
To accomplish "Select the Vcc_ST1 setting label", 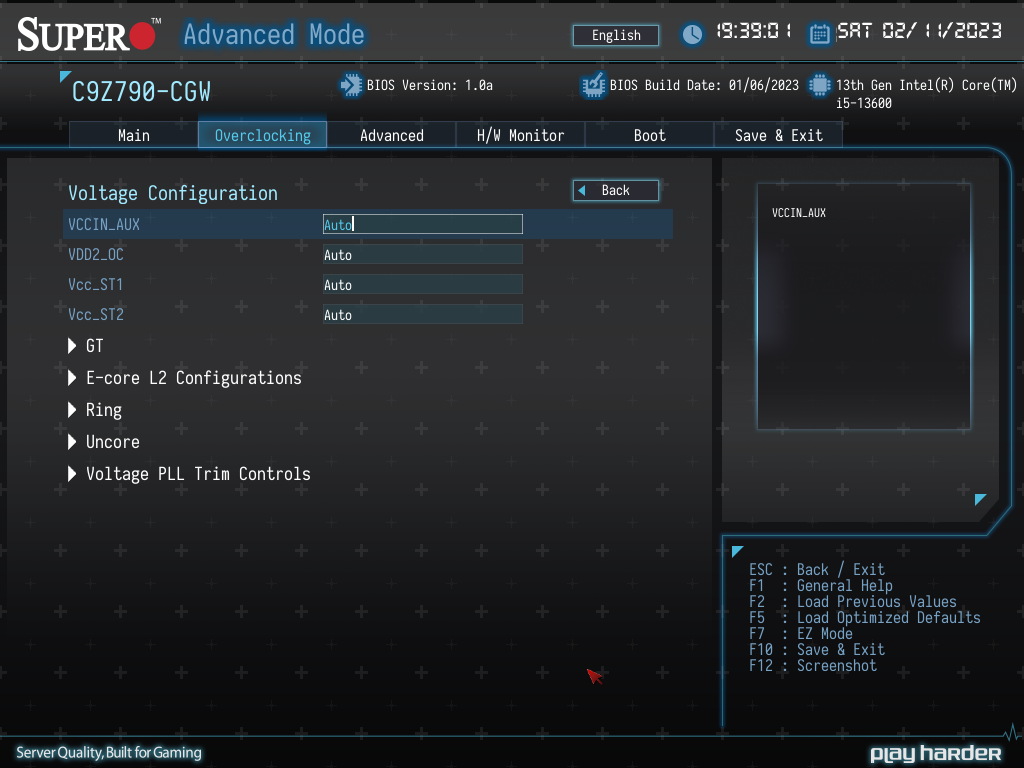I will [96, 285].
